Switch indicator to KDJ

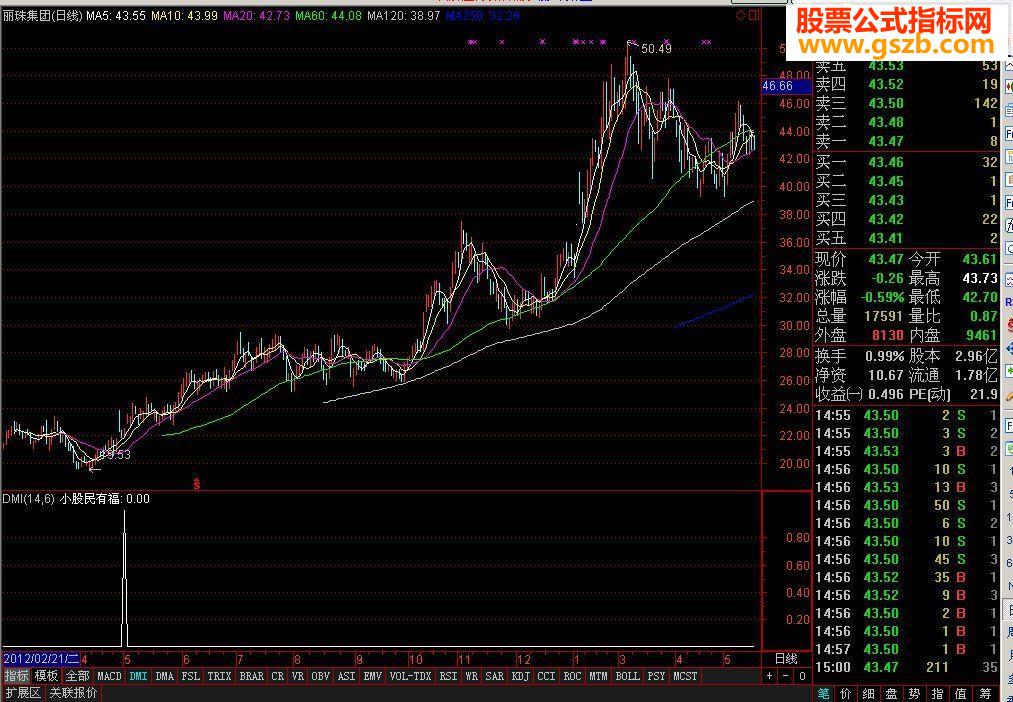click(x=520, y=676)
